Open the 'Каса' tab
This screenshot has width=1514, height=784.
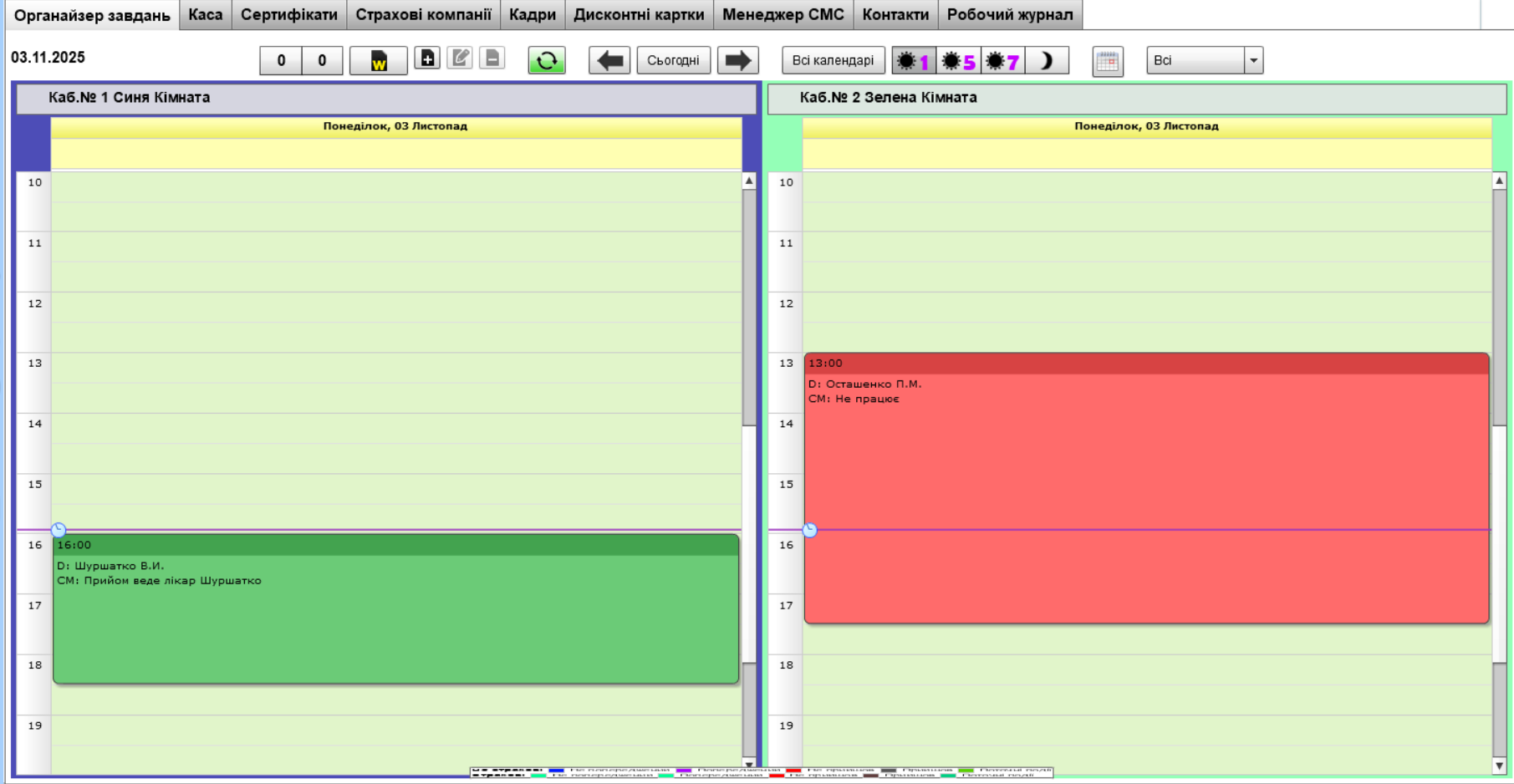(x=206, y=15)
